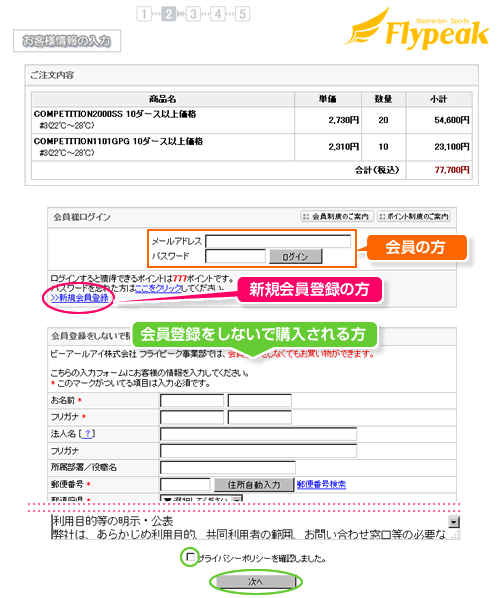Viewport: 500px width, 598px height.
Task: Click the forgotten password ここをクリック link
Action: pos(158,288)
